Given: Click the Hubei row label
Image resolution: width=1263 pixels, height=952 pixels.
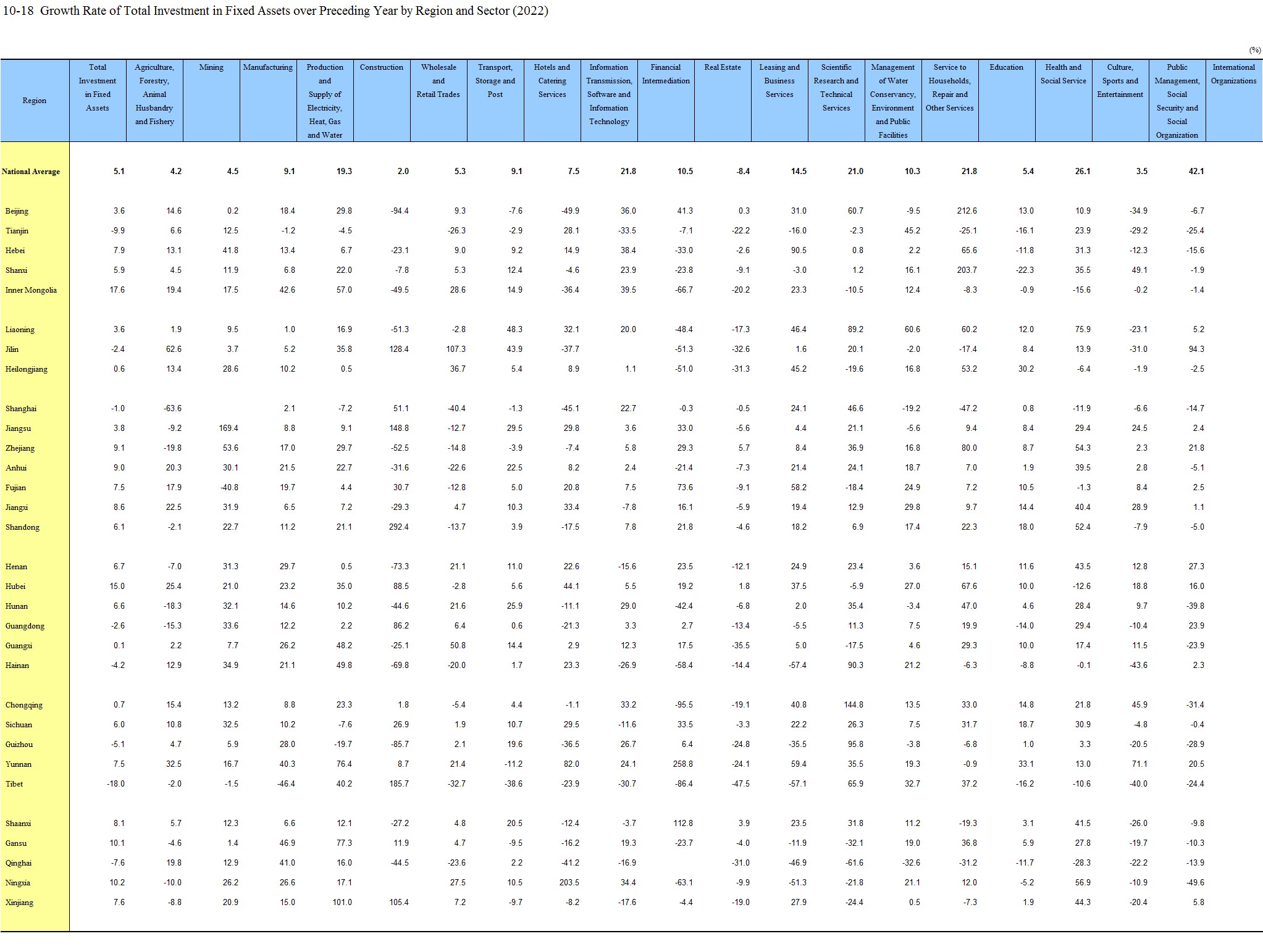Looking at the screenshot, I should [15, 587].
